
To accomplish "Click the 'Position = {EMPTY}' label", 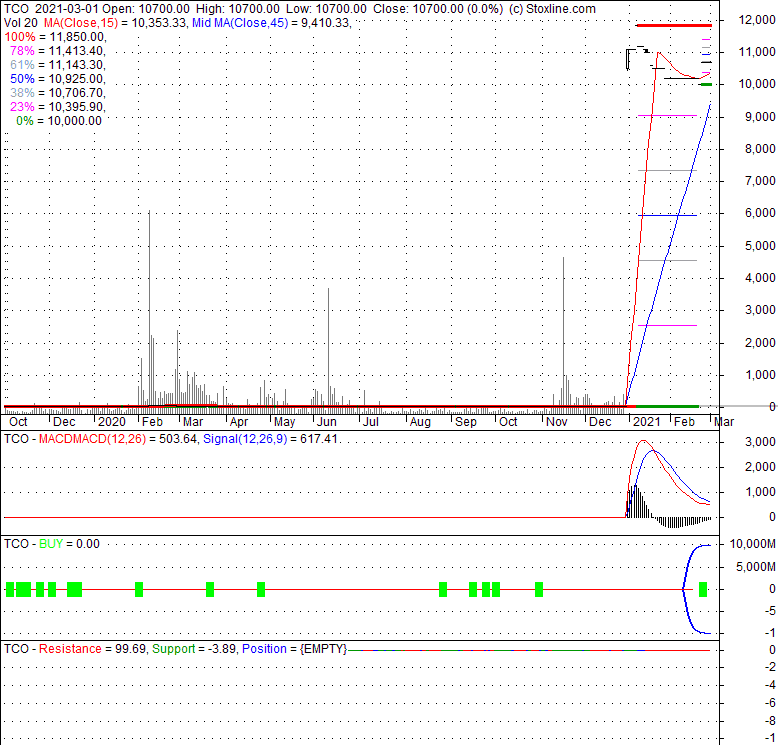I will click(x=294, y=649).
